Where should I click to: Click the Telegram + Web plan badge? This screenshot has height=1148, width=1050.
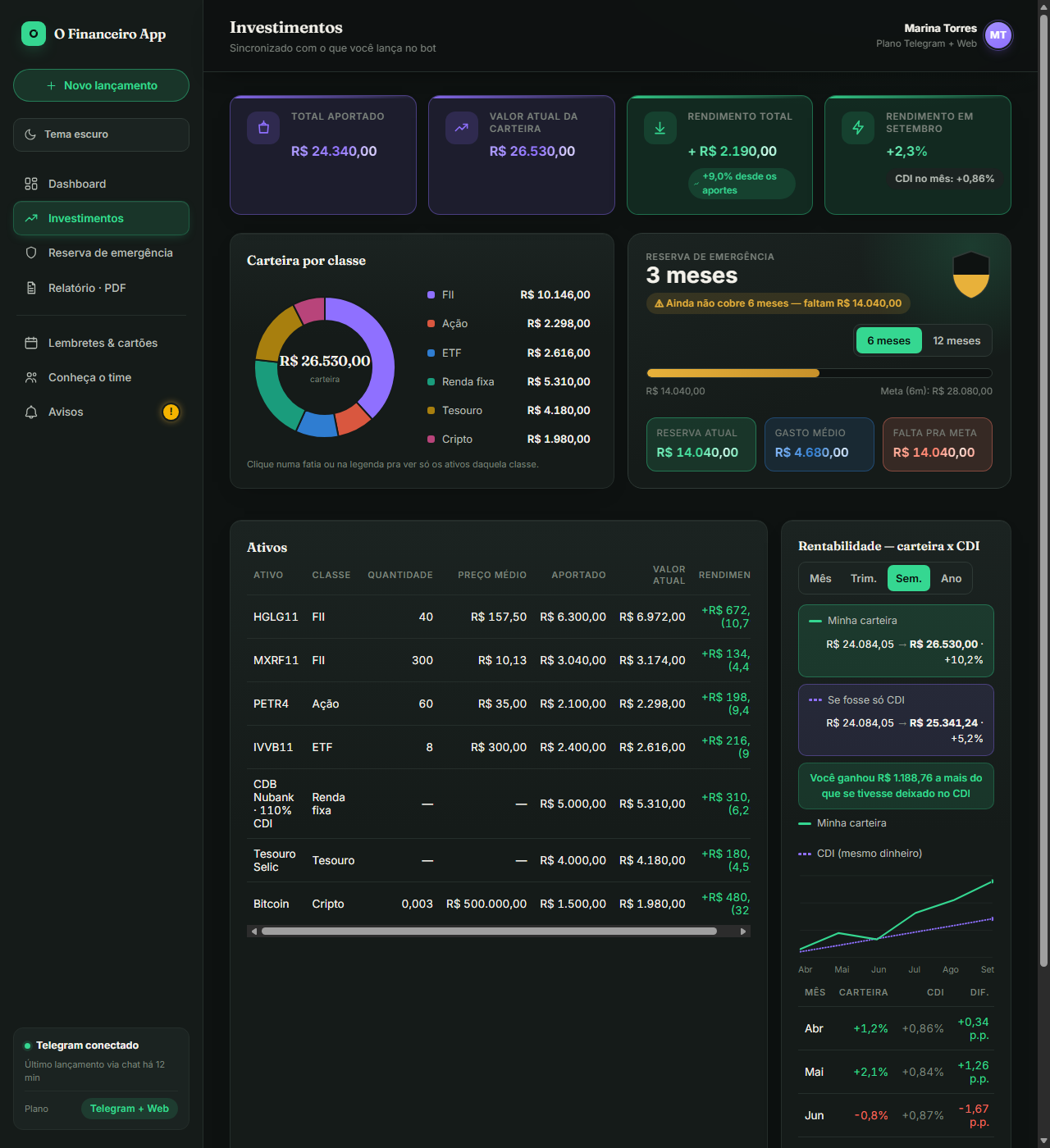coord(130,1109)
